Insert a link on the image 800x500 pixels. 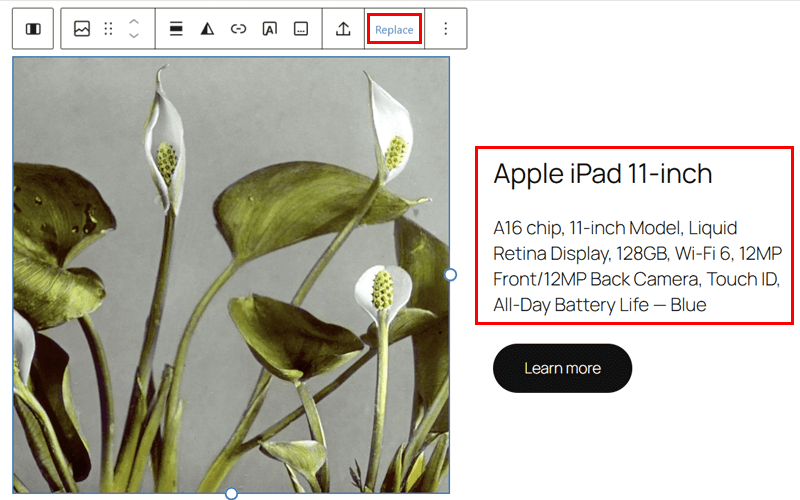coord(238,29)
